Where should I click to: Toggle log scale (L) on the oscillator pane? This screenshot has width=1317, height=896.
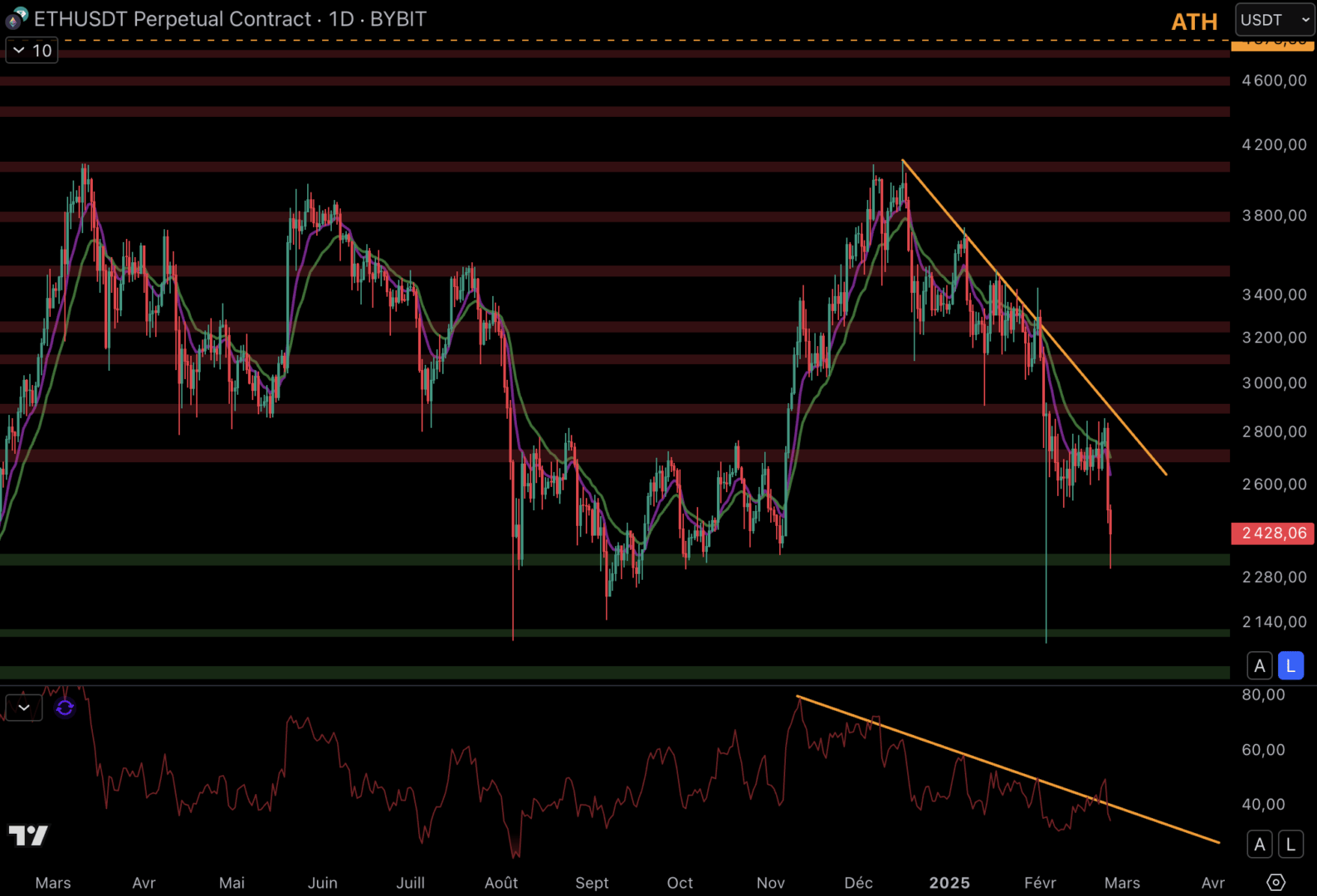[1290, 845]
